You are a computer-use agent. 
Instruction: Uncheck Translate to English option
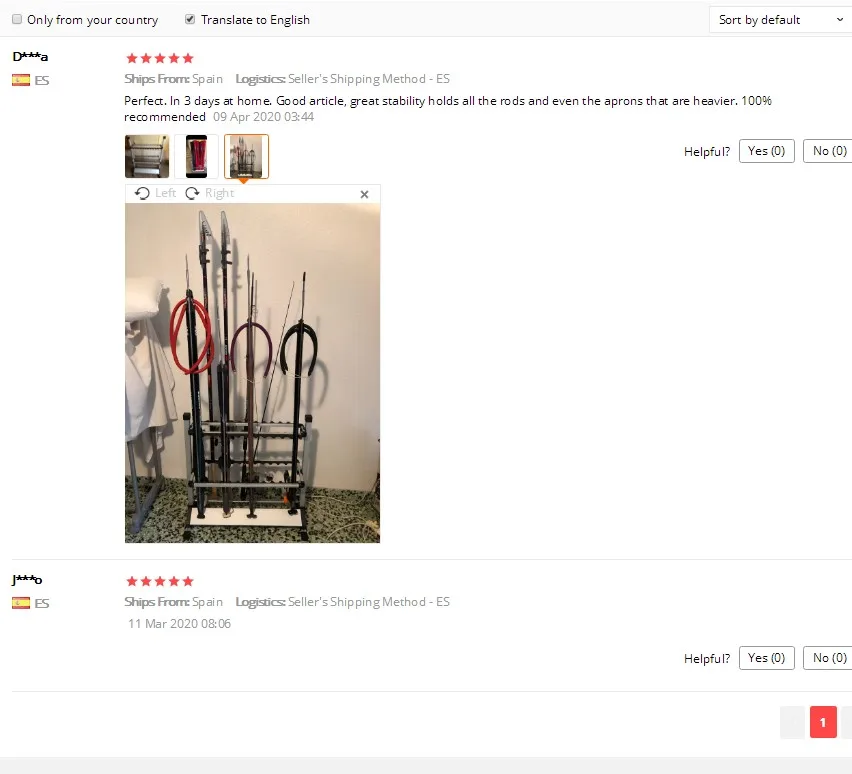coord(190,20)
